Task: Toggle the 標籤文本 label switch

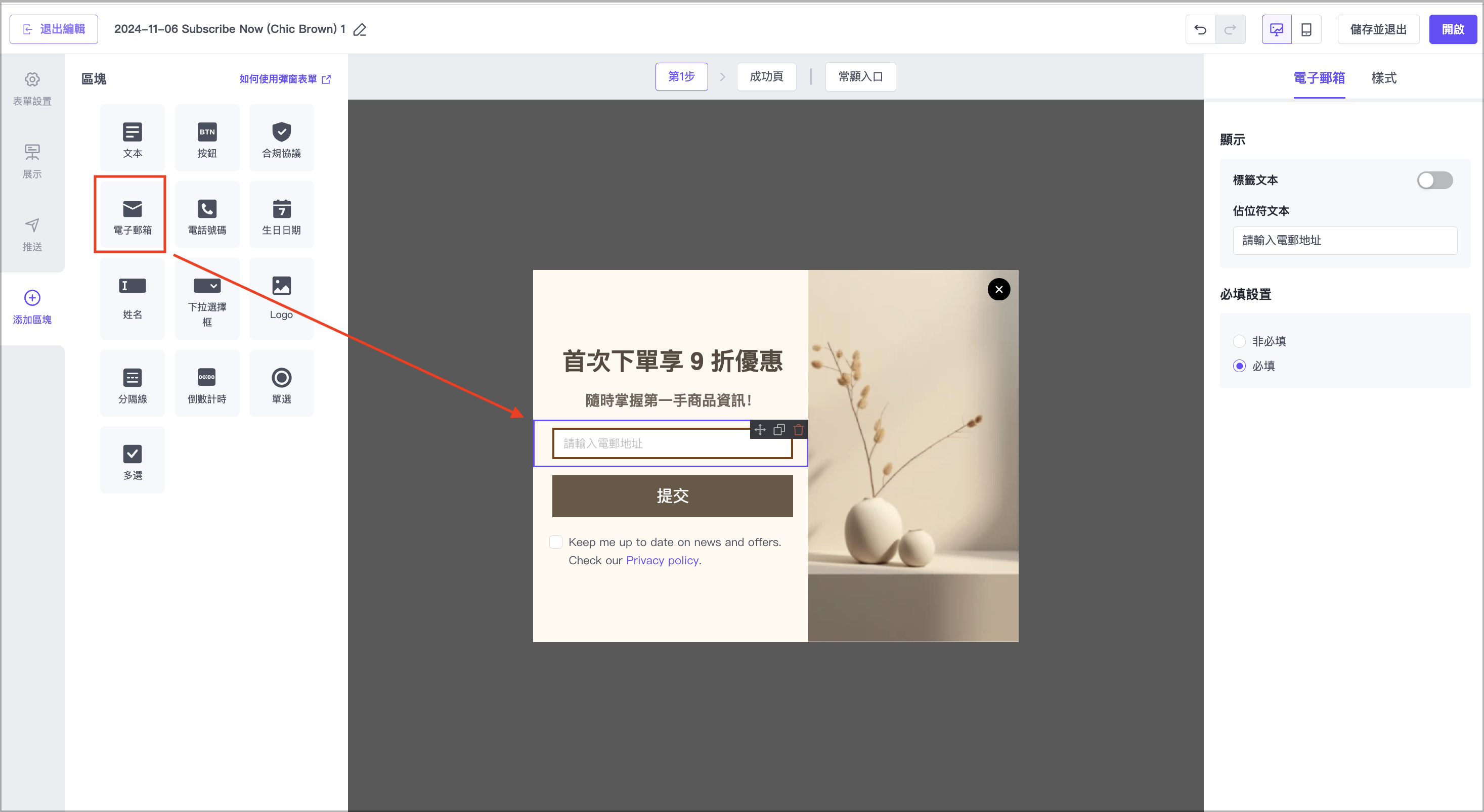Action: point(1434,181)
